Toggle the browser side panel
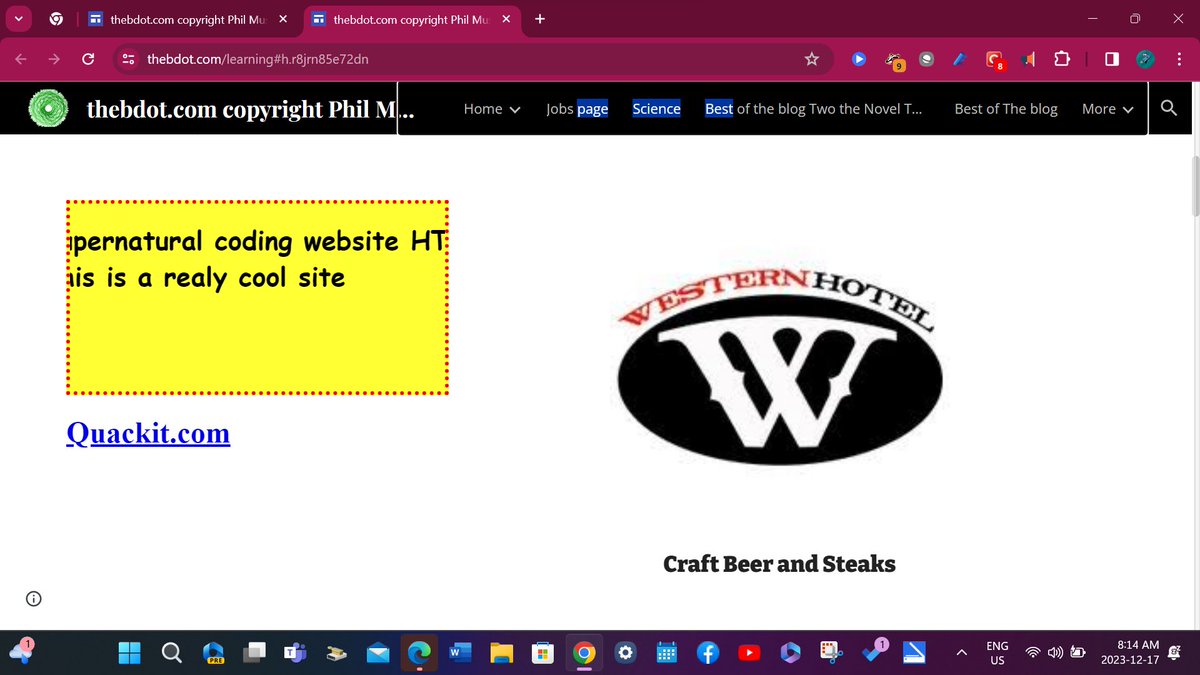1200x675 pixels. pyautogui.click(x=1112, y=59)
